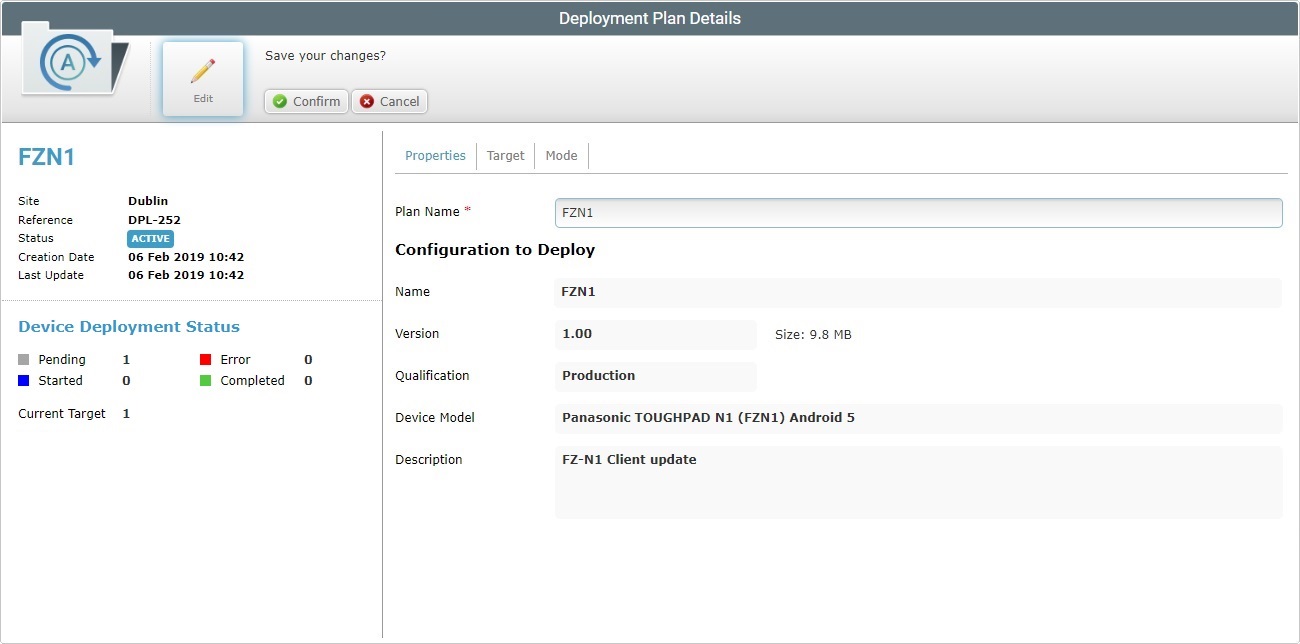Viewport: 1300px width, 644px height.
Task: Switch to the Target tab
Action: 505,155
